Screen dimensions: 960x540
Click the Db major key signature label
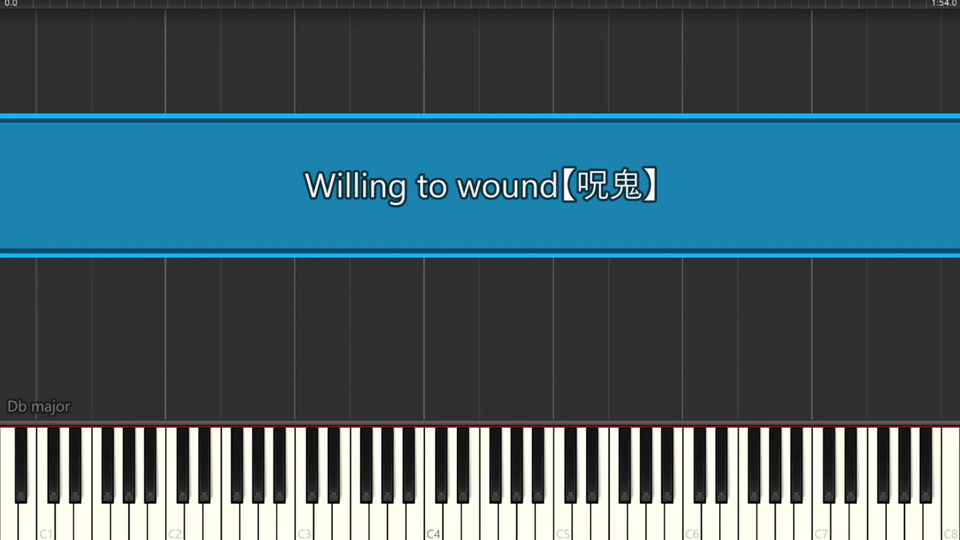[x=39, y=407]
